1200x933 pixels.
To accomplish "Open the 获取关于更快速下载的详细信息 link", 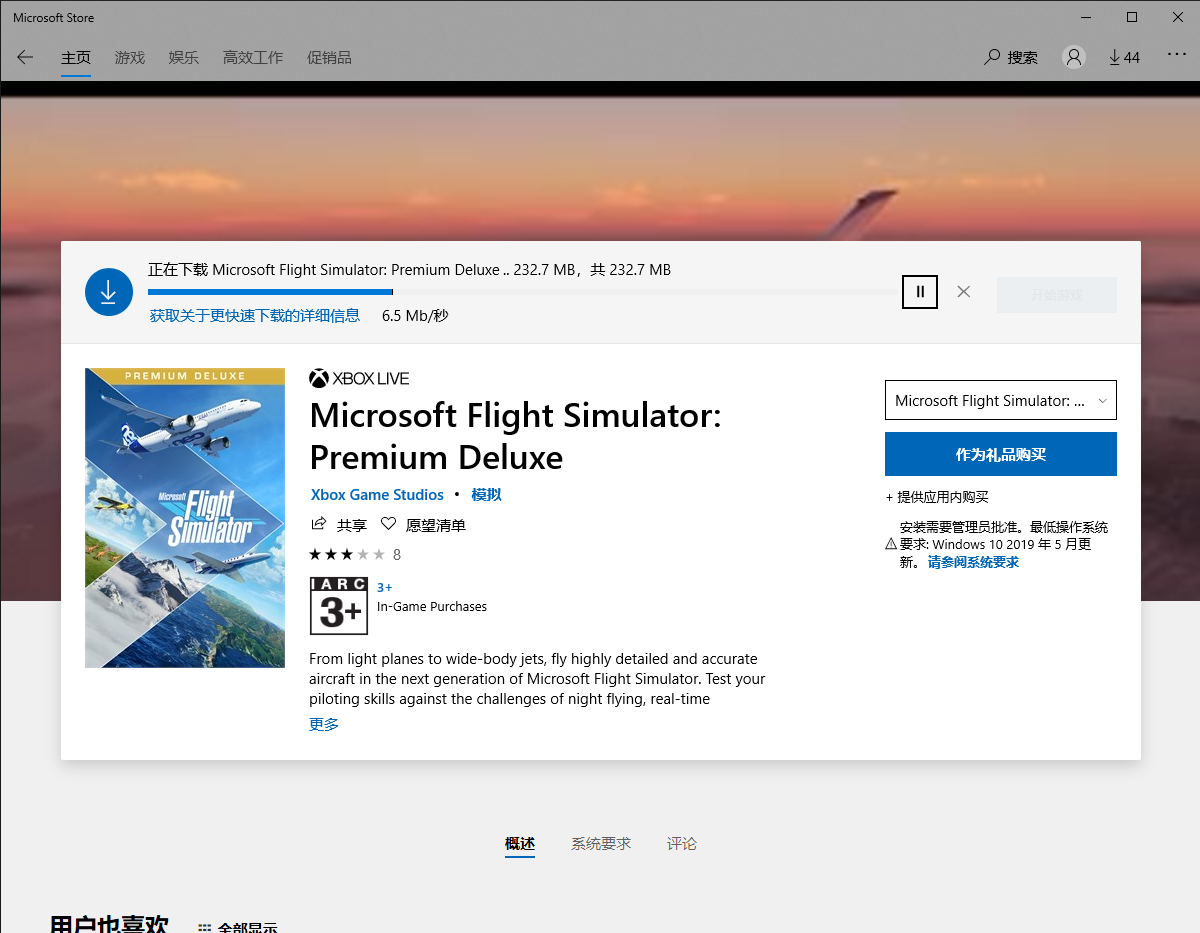I will tap(255, 316).
